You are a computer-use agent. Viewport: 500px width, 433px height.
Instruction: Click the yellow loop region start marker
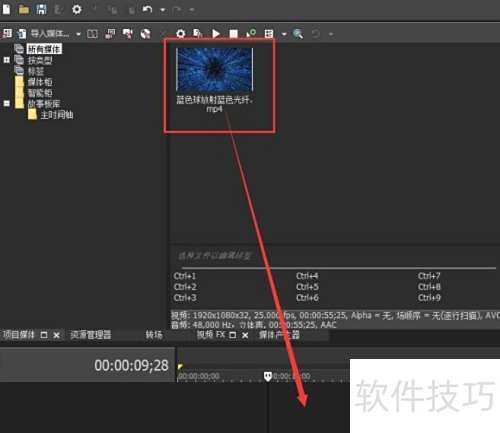[180, 367]
